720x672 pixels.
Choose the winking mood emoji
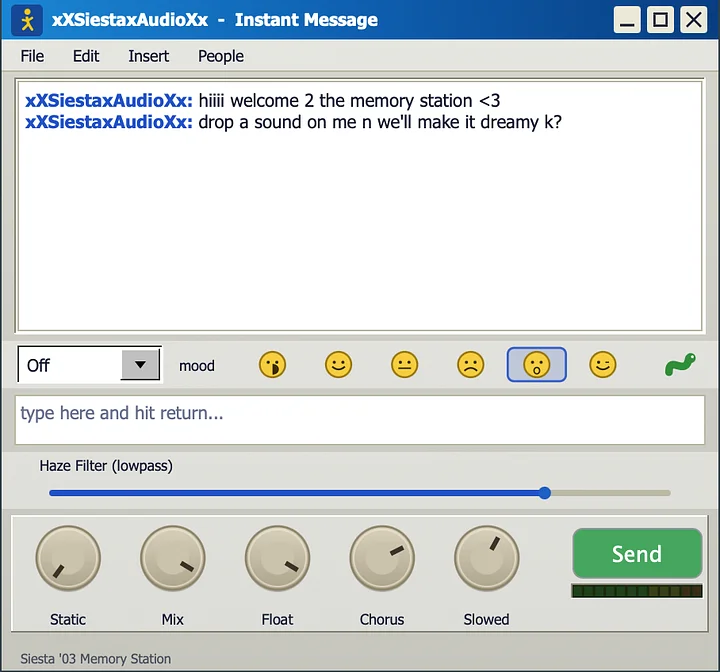pos(602,365)
